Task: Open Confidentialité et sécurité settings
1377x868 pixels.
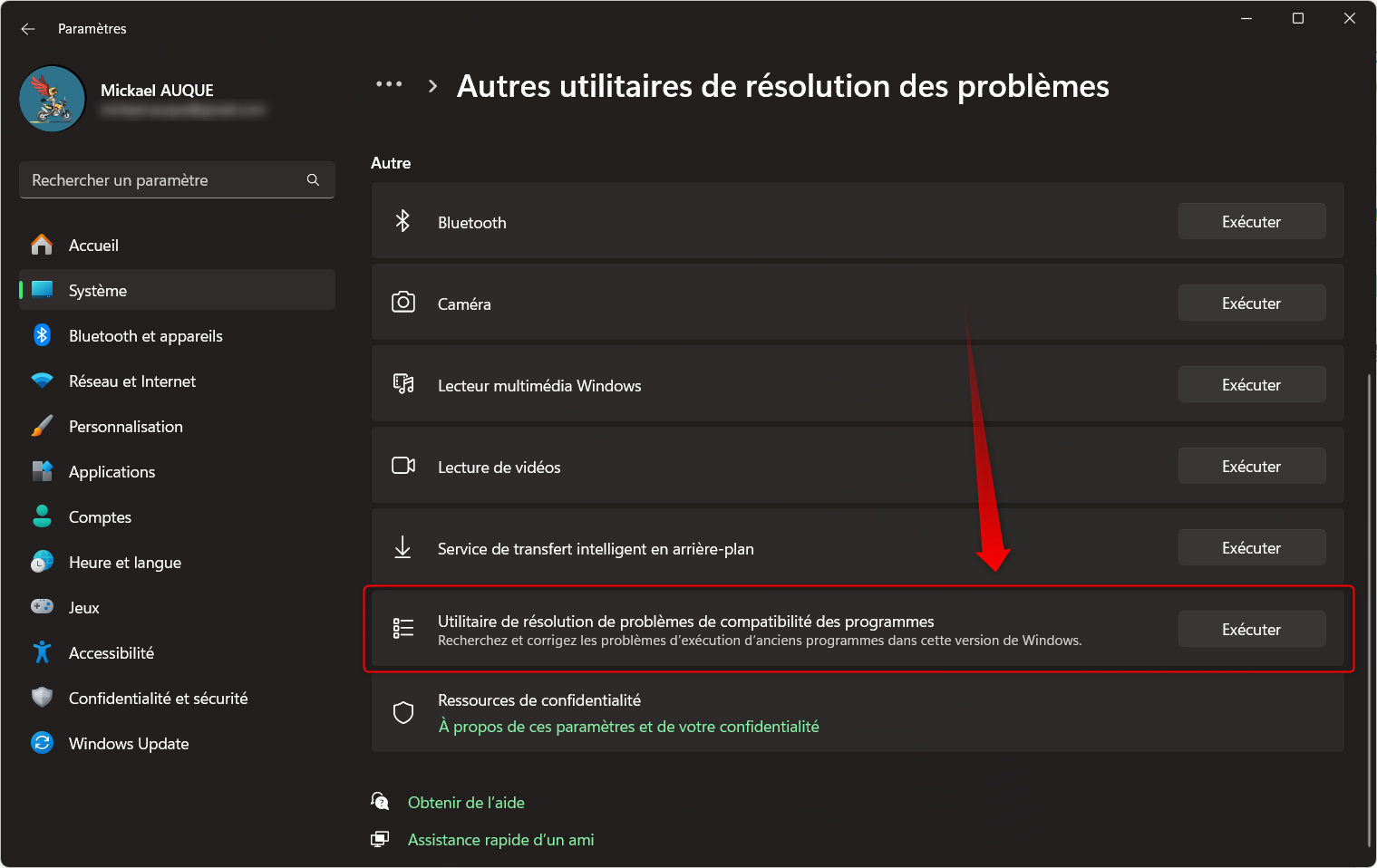Action: pos(158,699)
